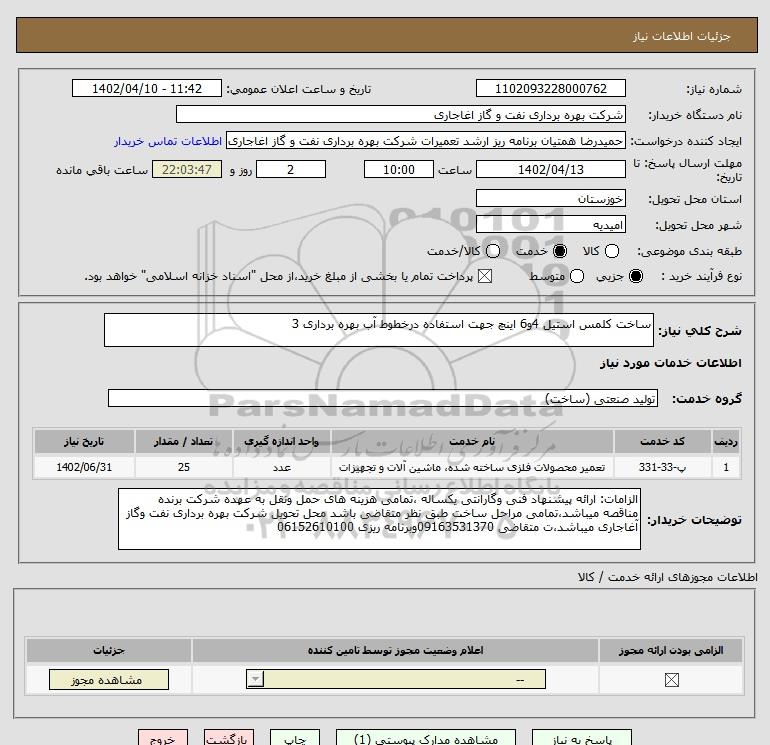Click the توضیحات خریدار text area

point(379,519)
